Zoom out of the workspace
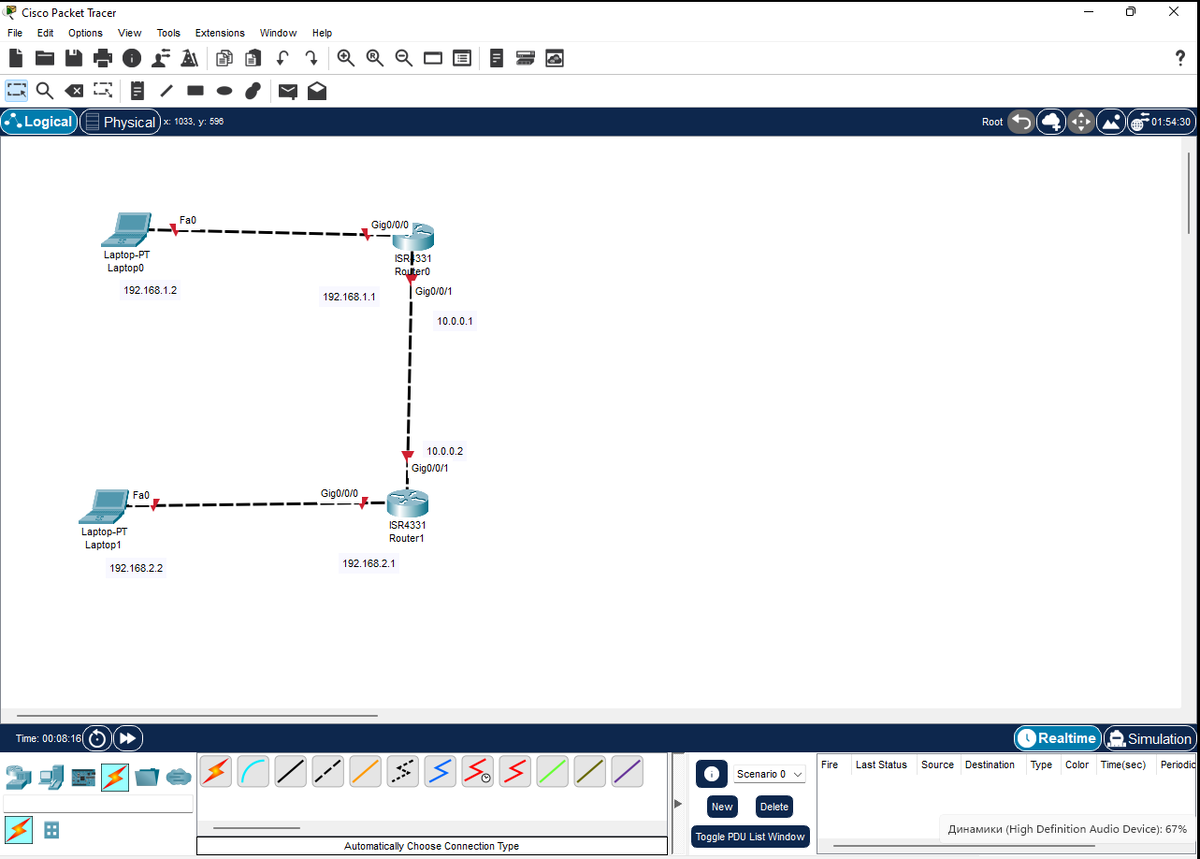 point(404,58)
